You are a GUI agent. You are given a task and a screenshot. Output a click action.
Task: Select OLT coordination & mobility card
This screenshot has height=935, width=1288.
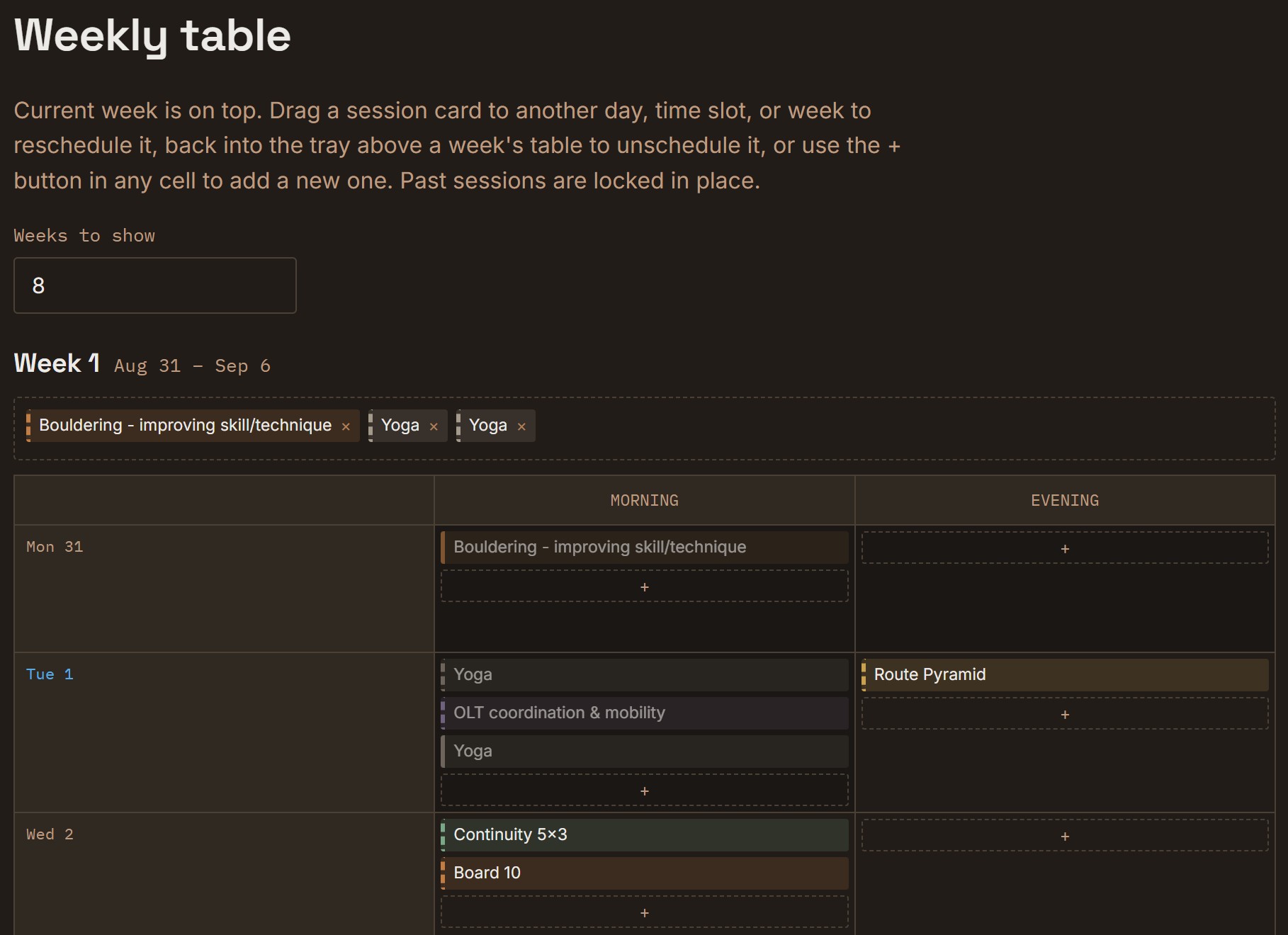[644, 713]
